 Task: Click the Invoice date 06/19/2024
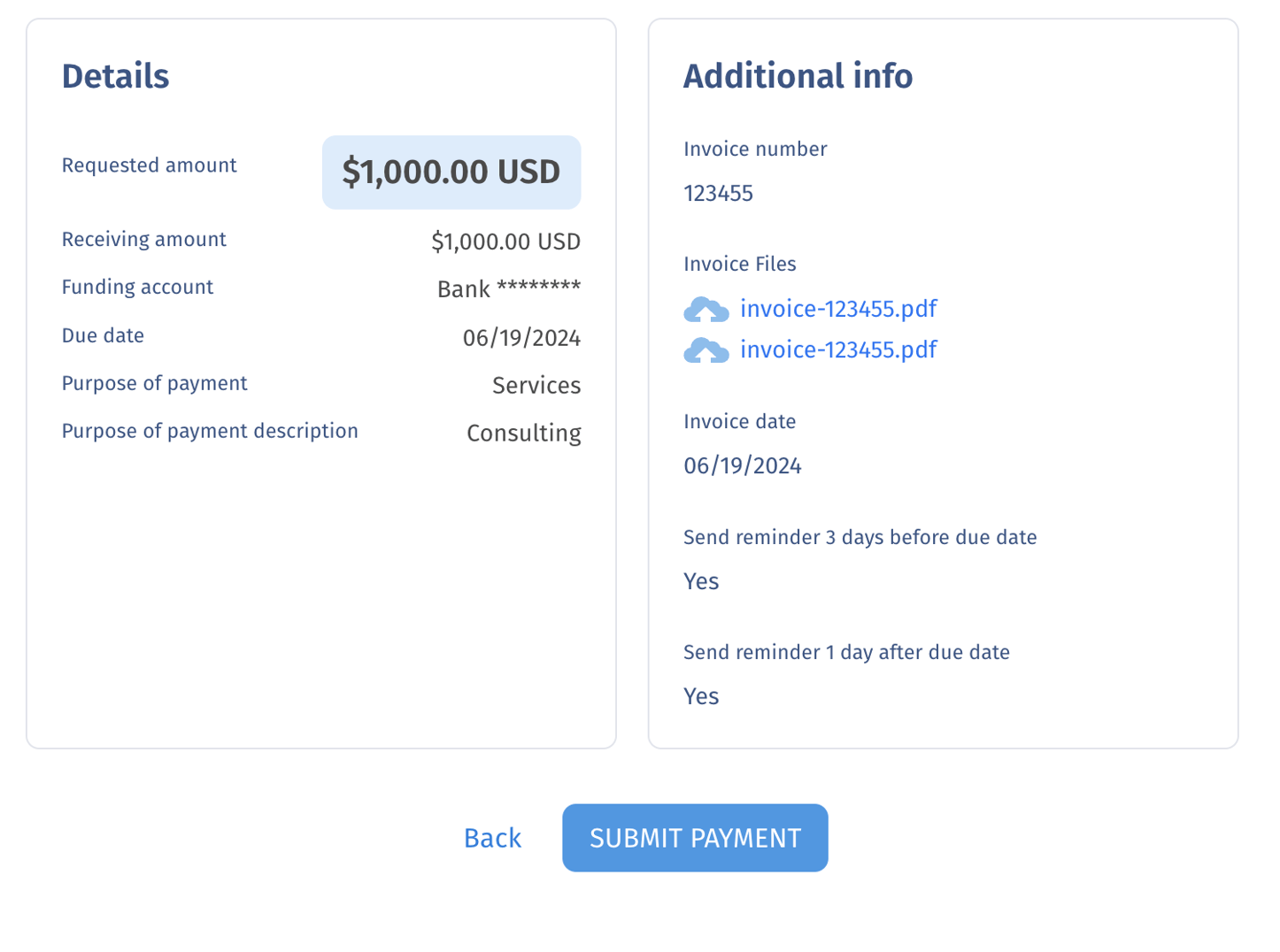742,464
